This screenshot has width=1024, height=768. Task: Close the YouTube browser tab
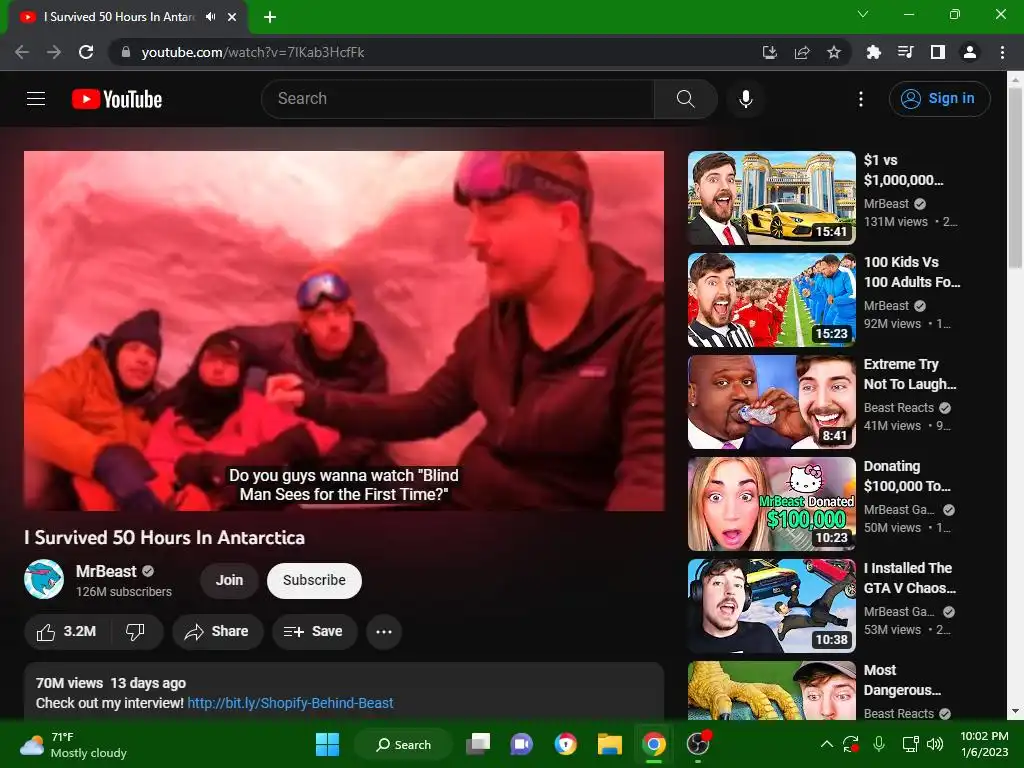232,17
